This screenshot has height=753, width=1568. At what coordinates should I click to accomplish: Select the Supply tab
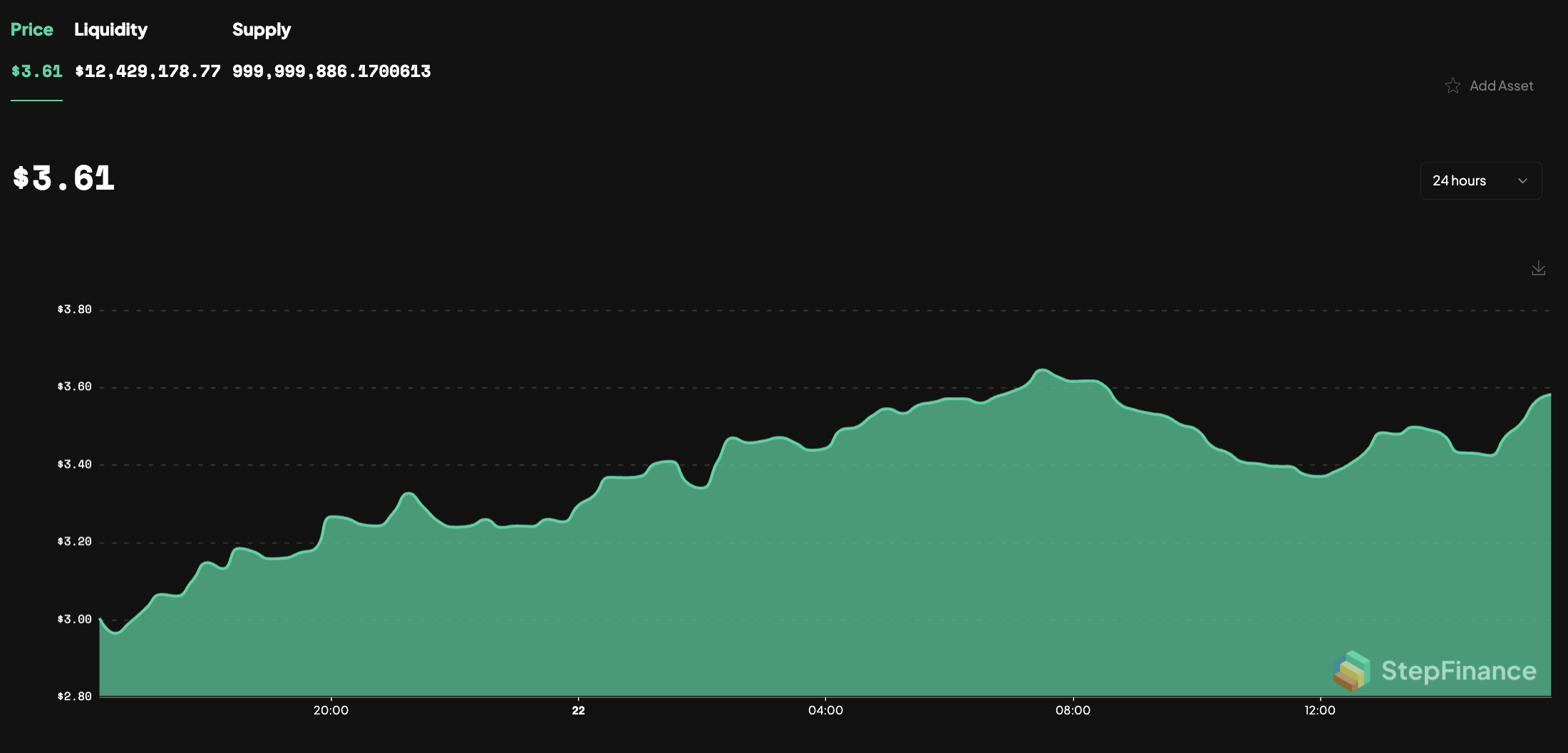tap(262, 30)
